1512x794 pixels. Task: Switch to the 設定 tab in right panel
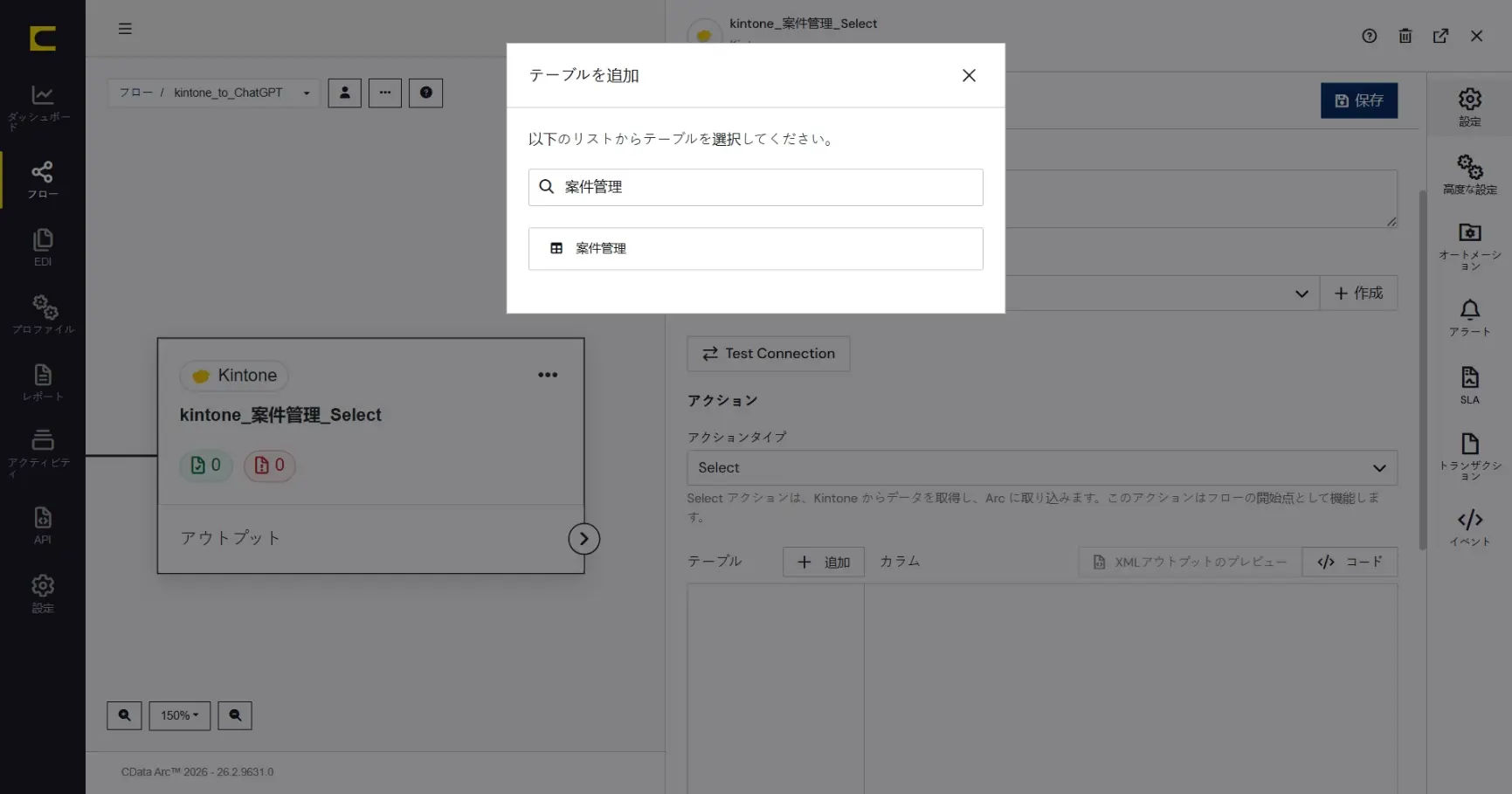(1469, 107)
